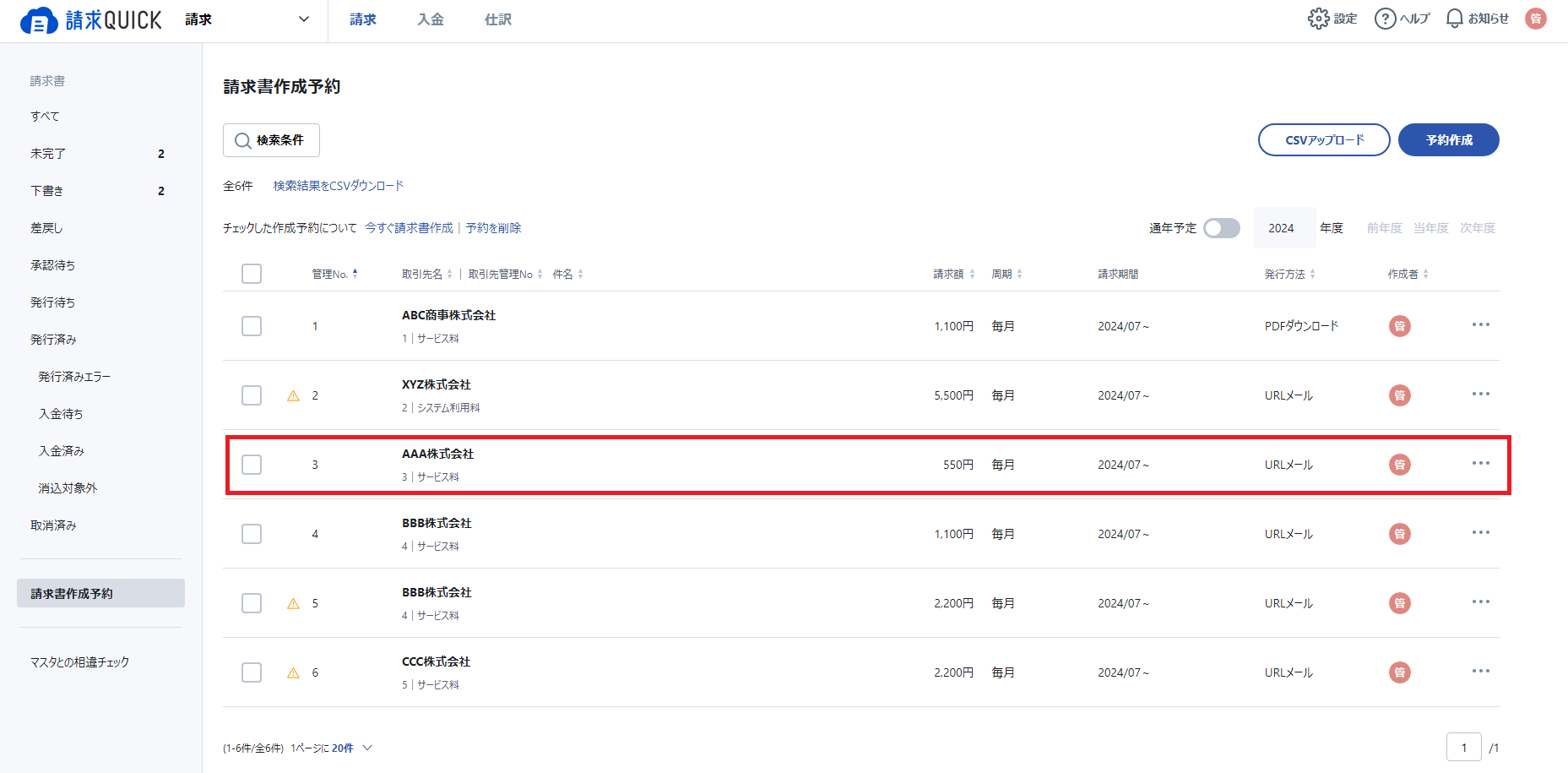Switch to the 仕訳 top tab
This screenshot has width=1568, height=773.
pos(498,19)
